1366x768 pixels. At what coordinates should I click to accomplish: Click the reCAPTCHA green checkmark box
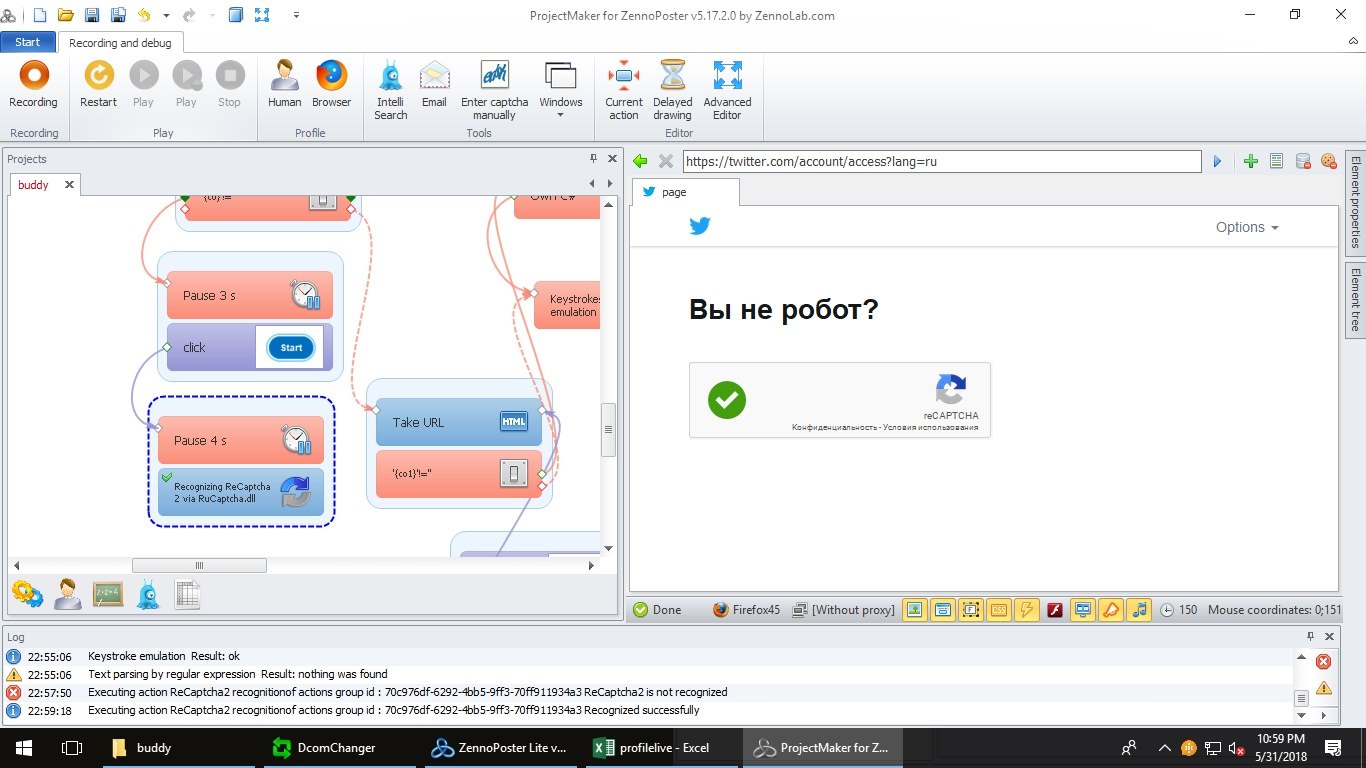pos(727,400)
